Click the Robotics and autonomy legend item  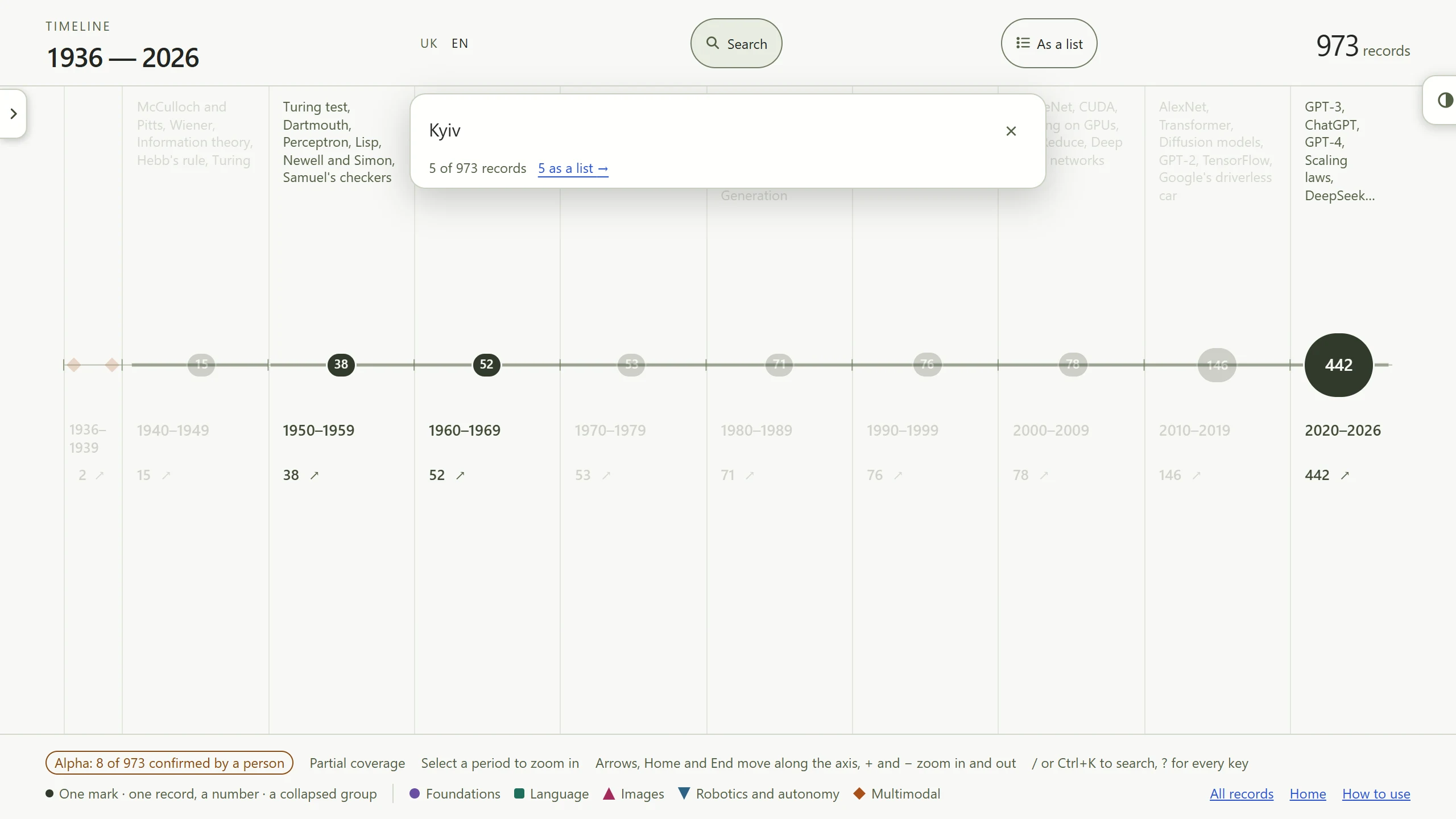click(759, 794)
